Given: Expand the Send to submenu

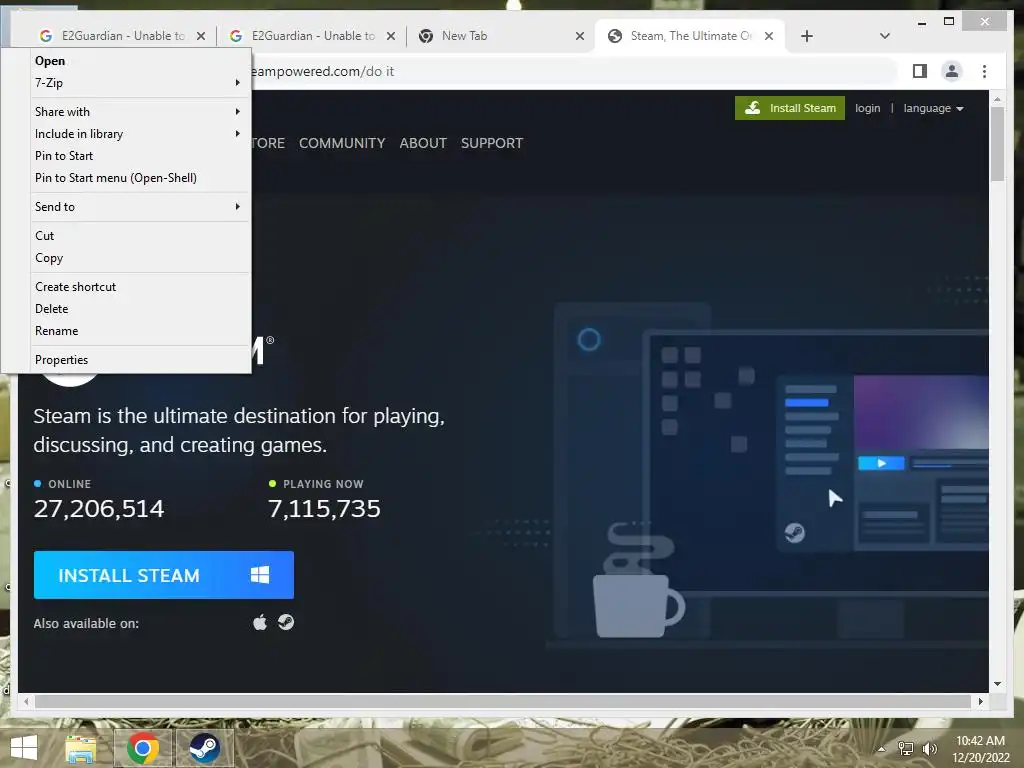Looking at the screenshot, I should [140, 207].
